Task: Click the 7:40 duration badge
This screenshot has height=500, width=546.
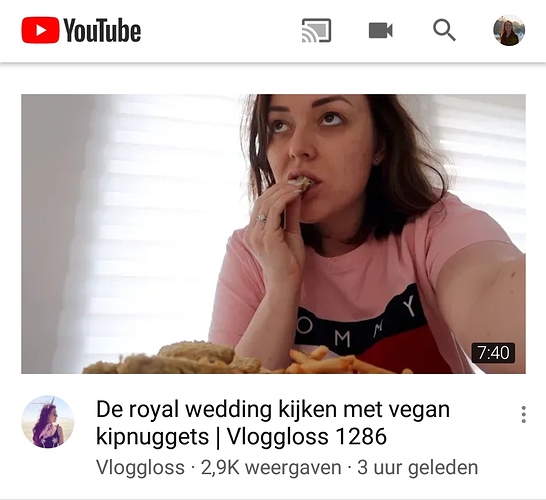Action: click(493, 353)
